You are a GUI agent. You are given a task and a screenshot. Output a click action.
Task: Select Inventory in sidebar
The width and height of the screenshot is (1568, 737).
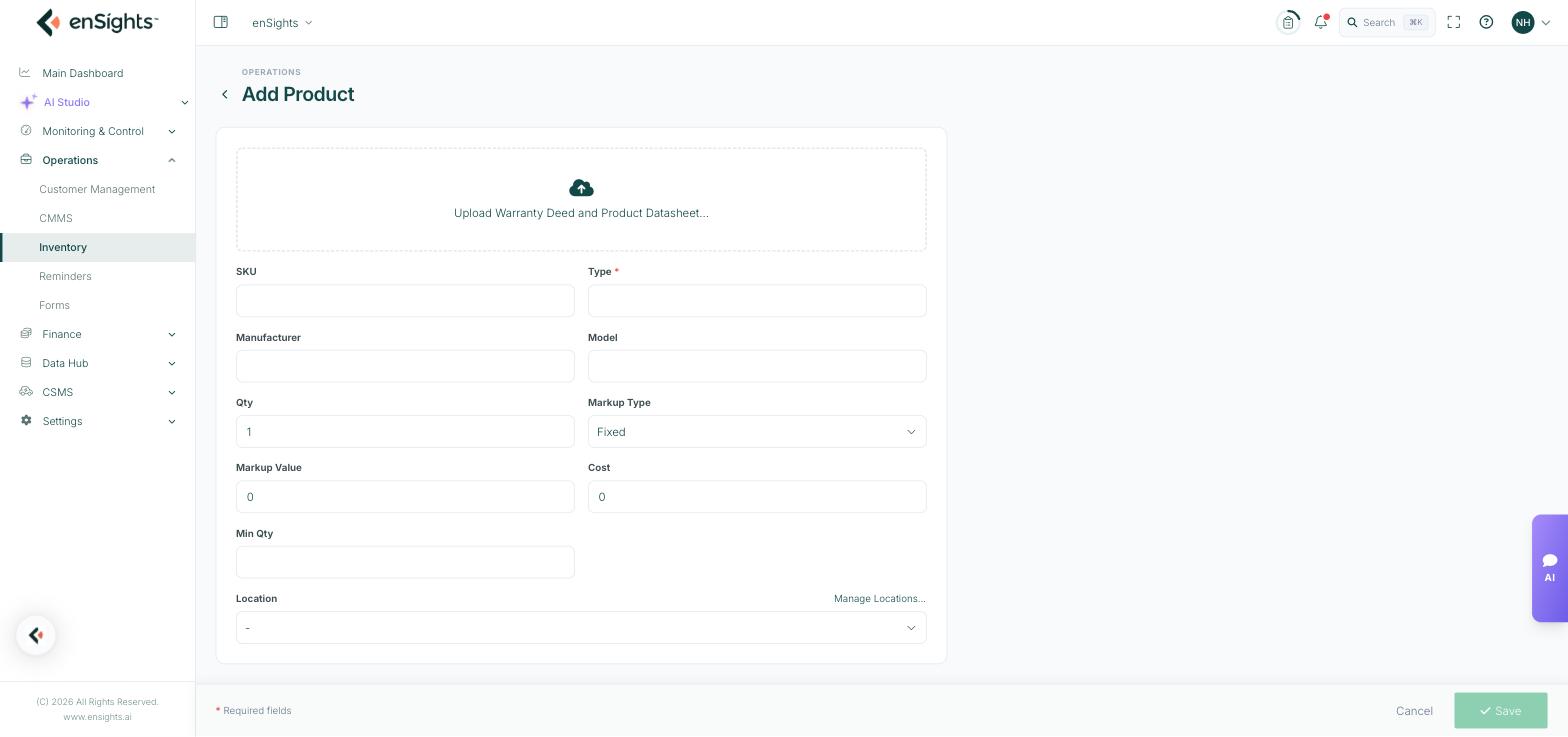(x=98, y=247)
